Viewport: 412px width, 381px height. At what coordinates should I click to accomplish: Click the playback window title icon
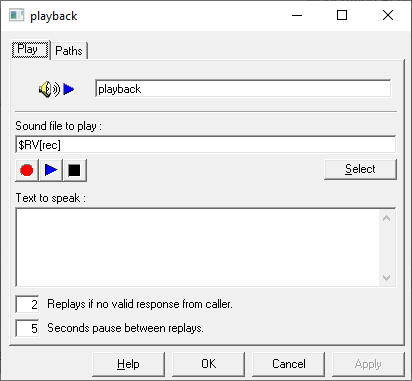coord(17,16)
